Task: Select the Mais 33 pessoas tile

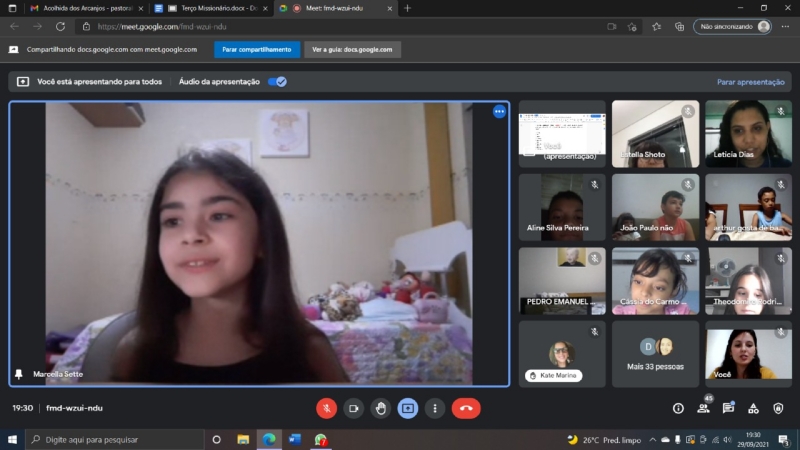Action: pos(655,354)
